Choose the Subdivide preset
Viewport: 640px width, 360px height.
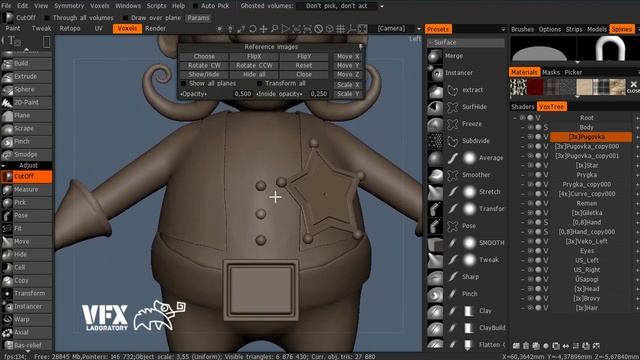click(476, 141)
